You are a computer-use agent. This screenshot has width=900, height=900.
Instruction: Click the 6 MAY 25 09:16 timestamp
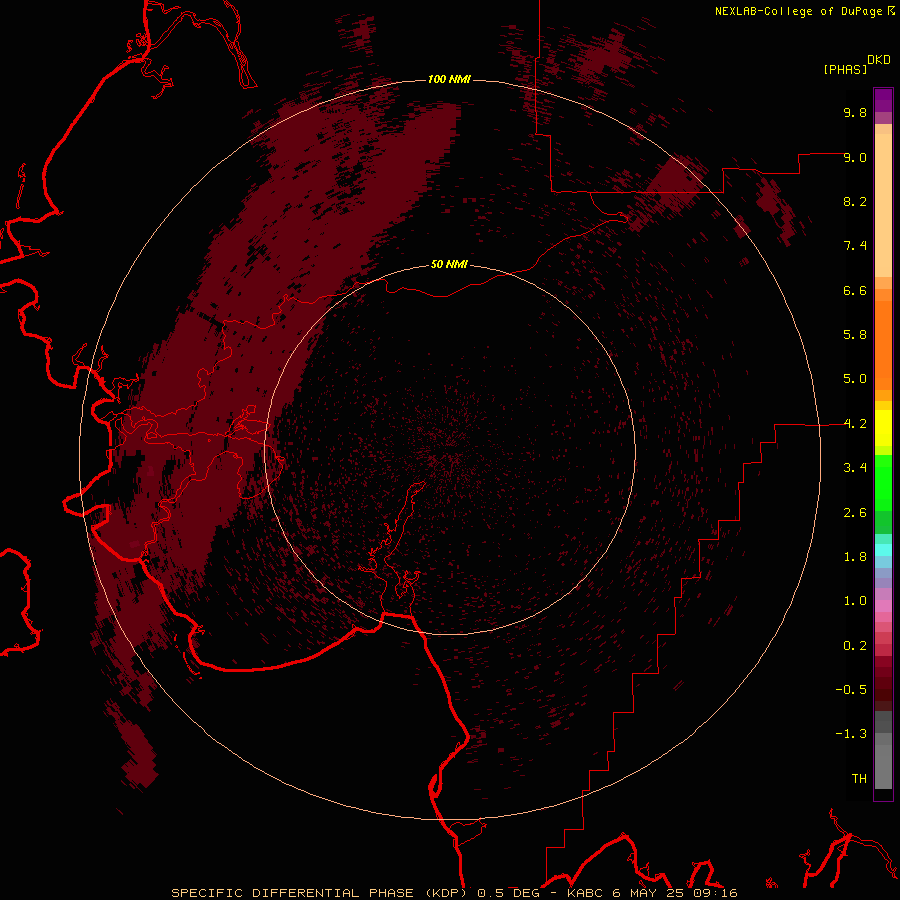point(674,893)
